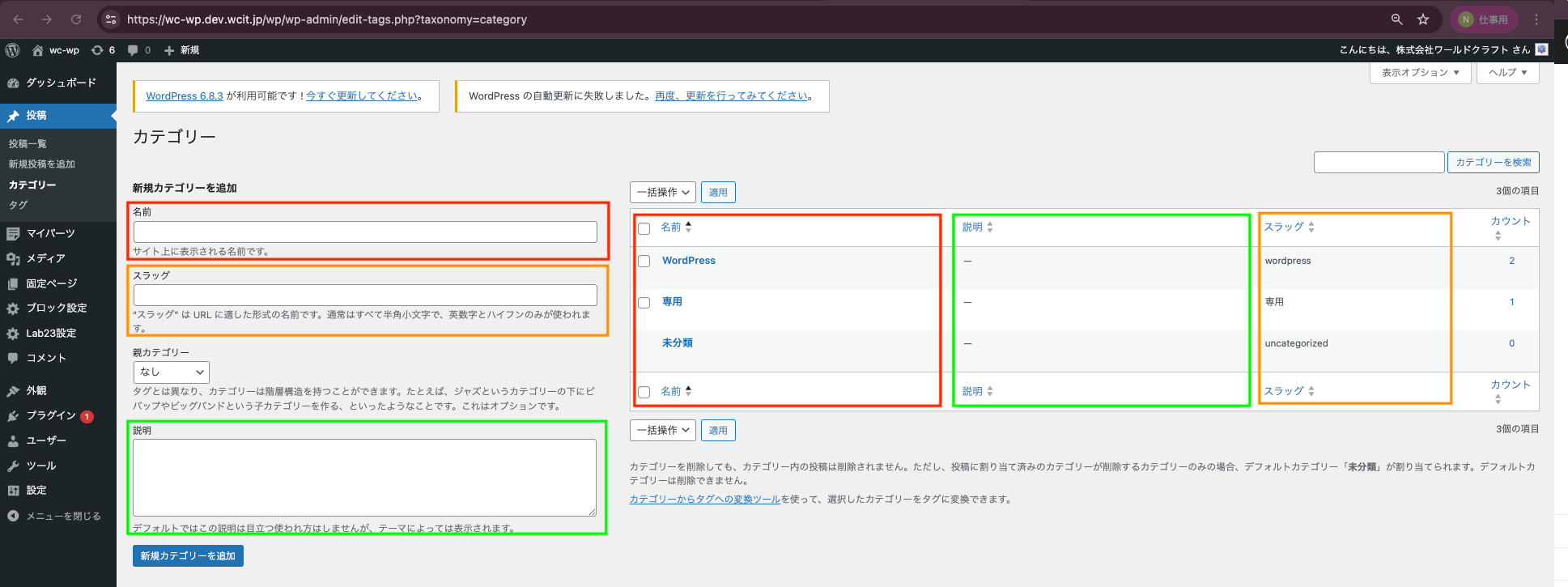Click the 今すぐ更新してください link
Image resolution: width=1568 pixels, height=587 pixels.
[x=362, y=96]
